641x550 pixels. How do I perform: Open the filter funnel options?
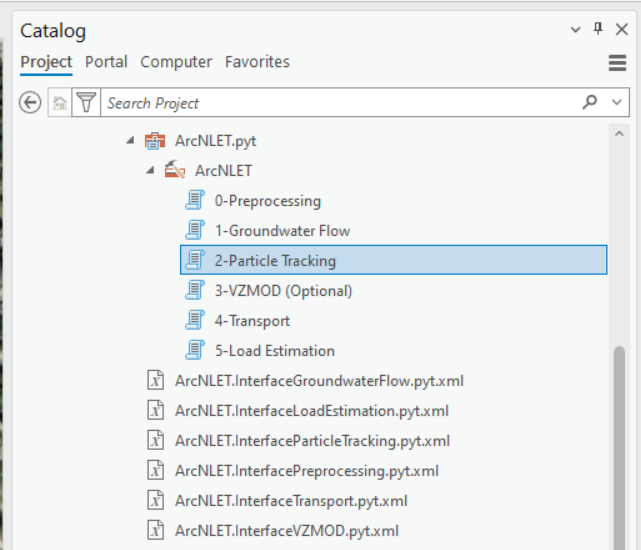86,103
